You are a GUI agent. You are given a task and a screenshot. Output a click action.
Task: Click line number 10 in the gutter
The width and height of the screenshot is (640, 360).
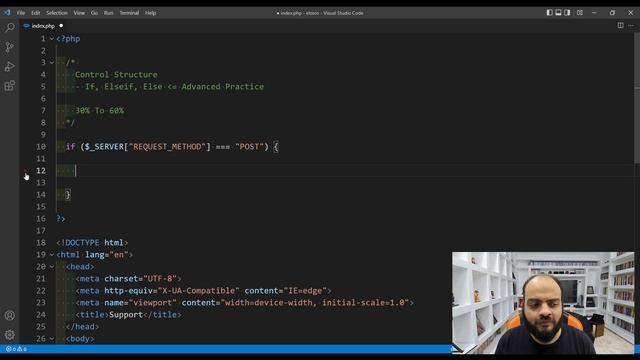coord(41,147)
